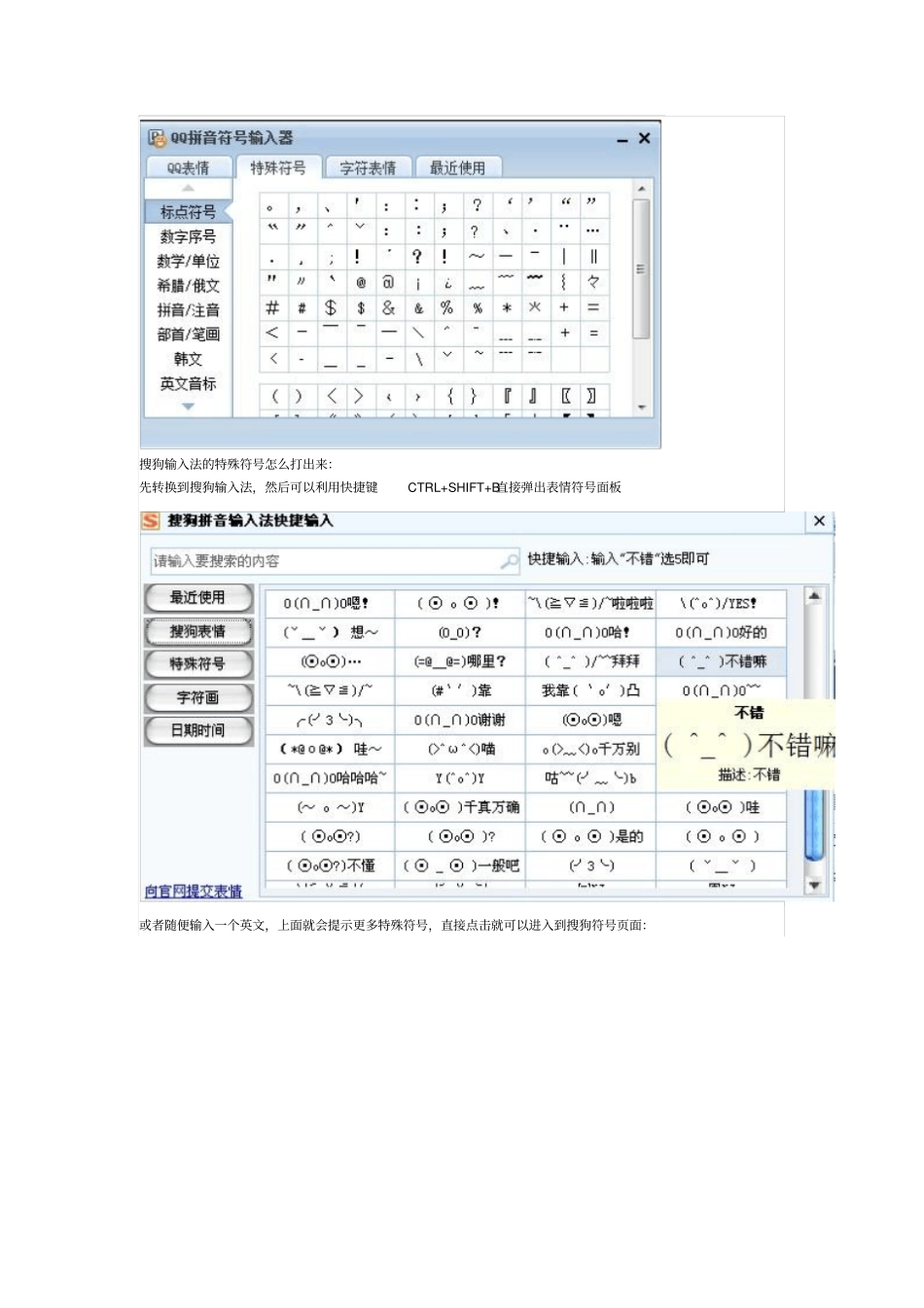Select the 标点符号 category

point(188,211)
